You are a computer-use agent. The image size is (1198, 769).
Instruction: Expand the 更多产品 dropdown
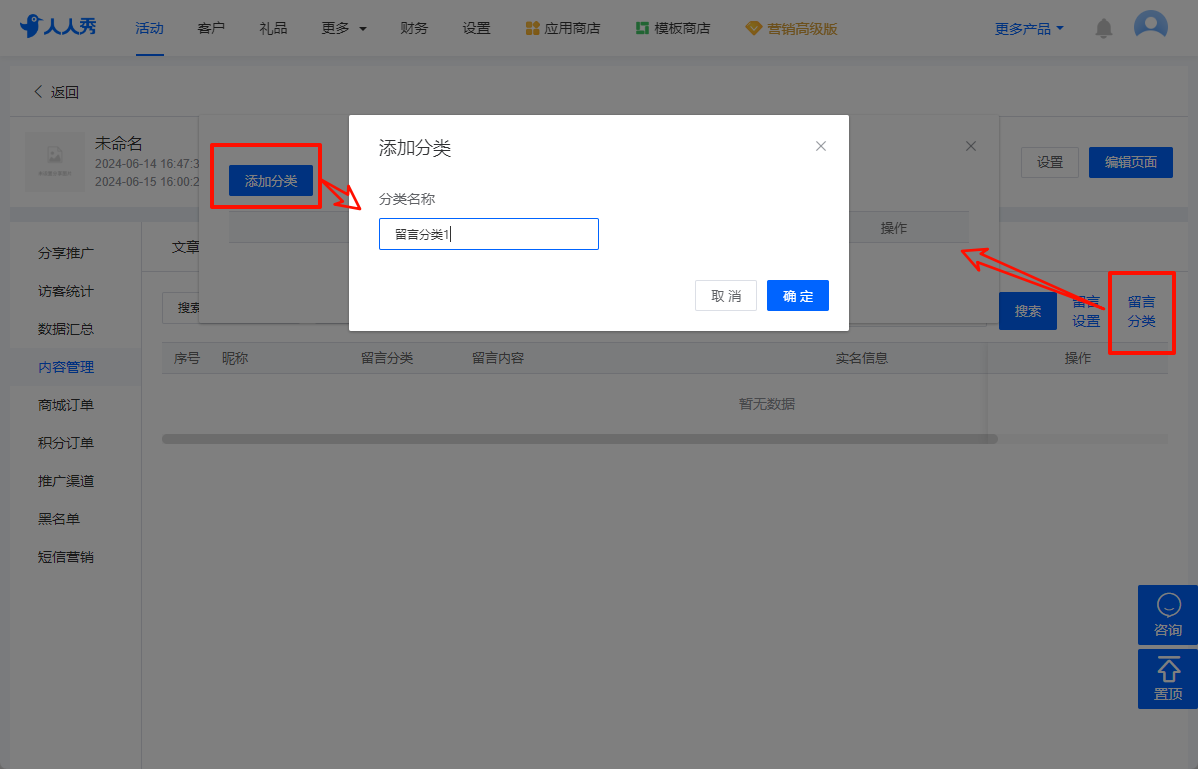(1029, 28)
